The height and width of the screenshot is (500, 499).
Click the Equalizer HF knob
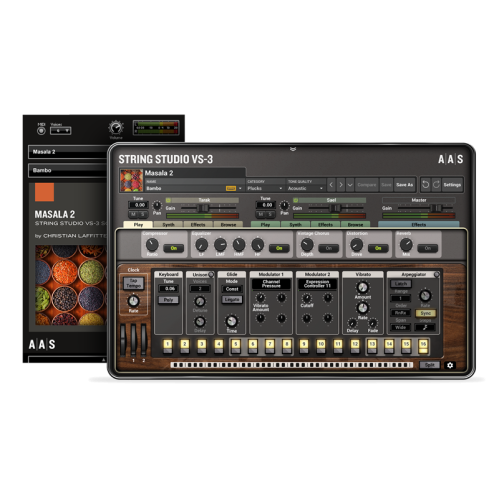(257, 245)
